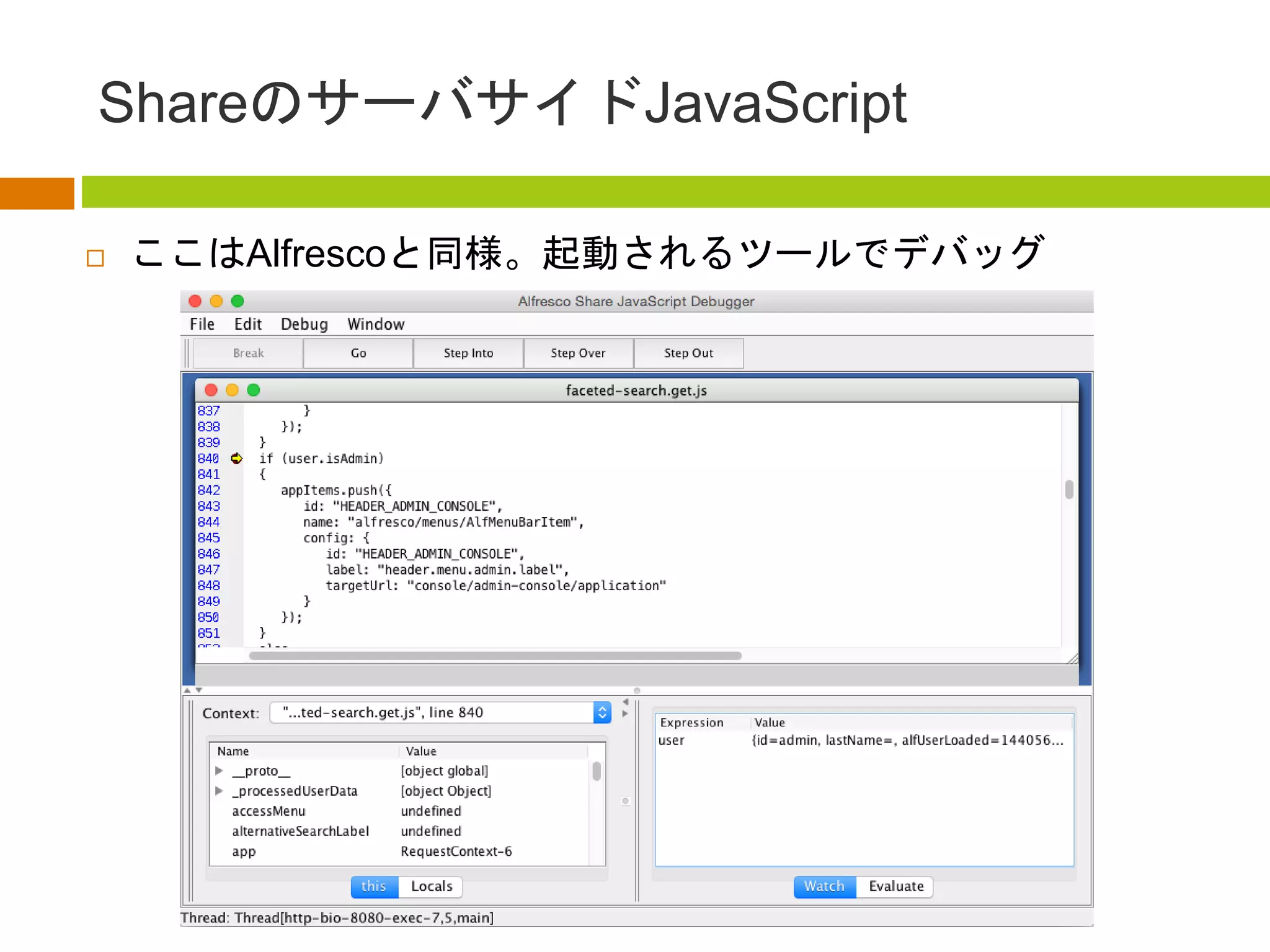Click line number 846 in the gutter
The width and height of the screenshot is (1270, 952).
coord(209,554)
